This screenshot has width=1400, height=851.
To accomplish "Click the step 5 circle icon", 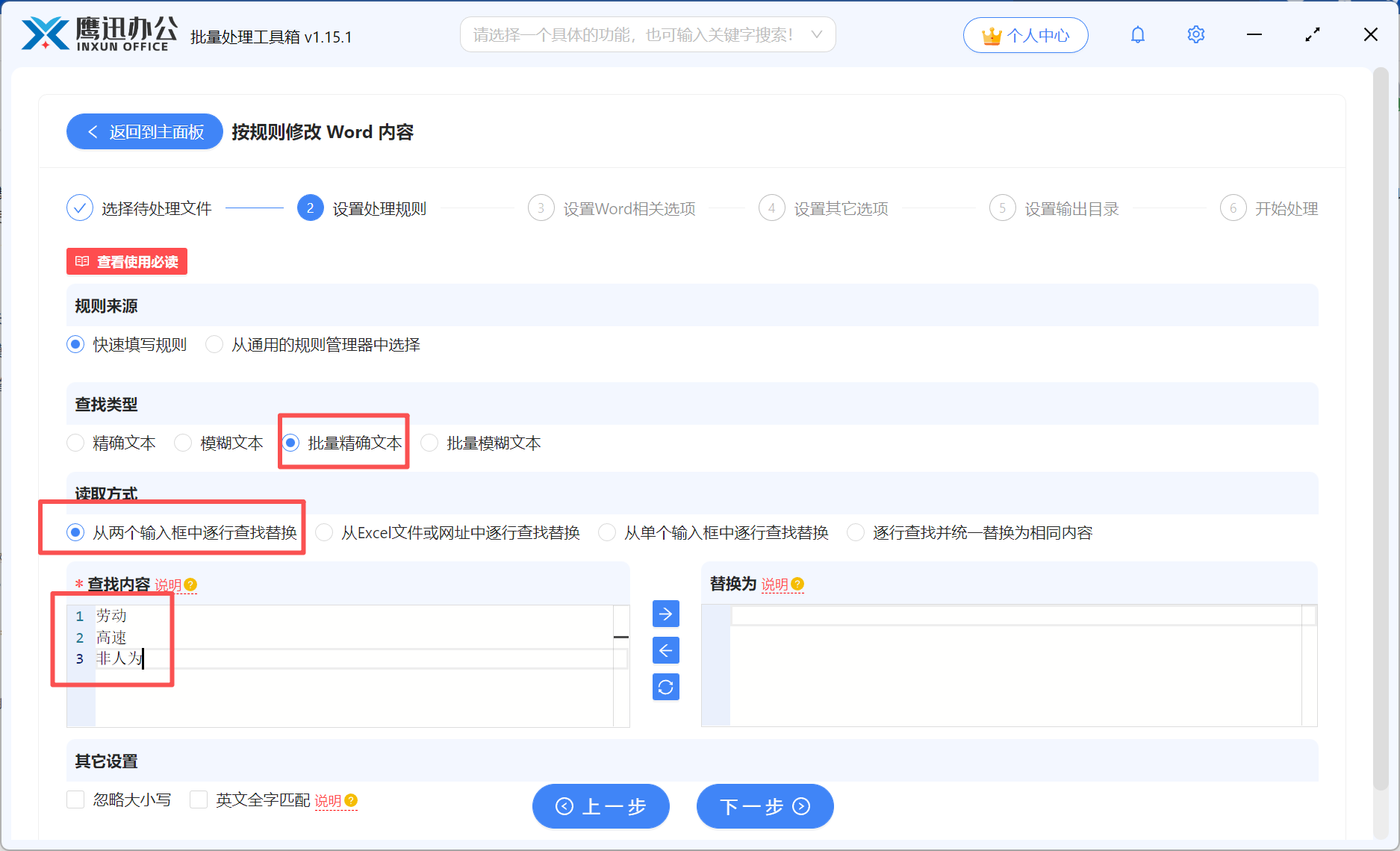I will [1003, 208].
